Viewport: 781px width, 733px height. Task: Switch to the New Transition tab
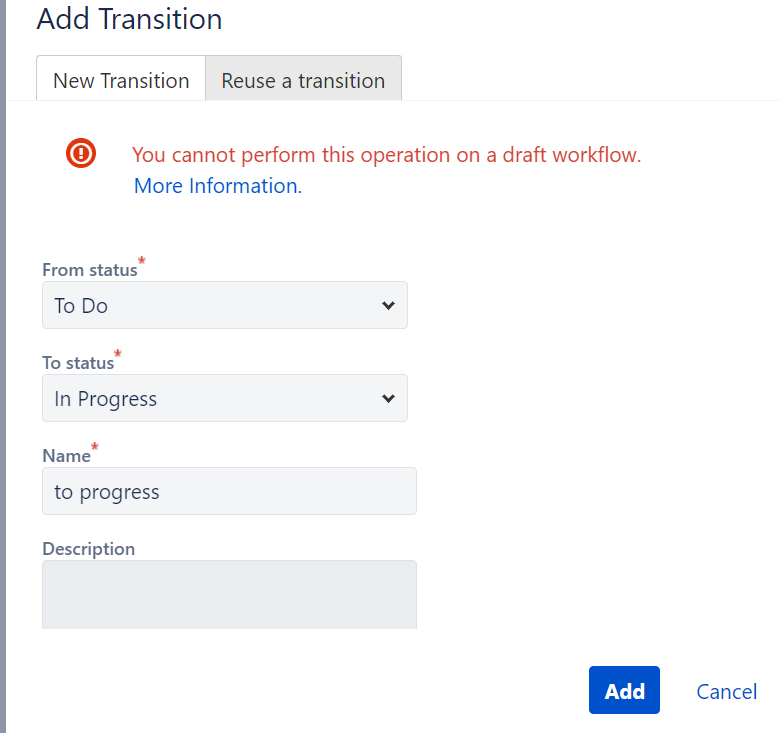[x=121, y=79]
